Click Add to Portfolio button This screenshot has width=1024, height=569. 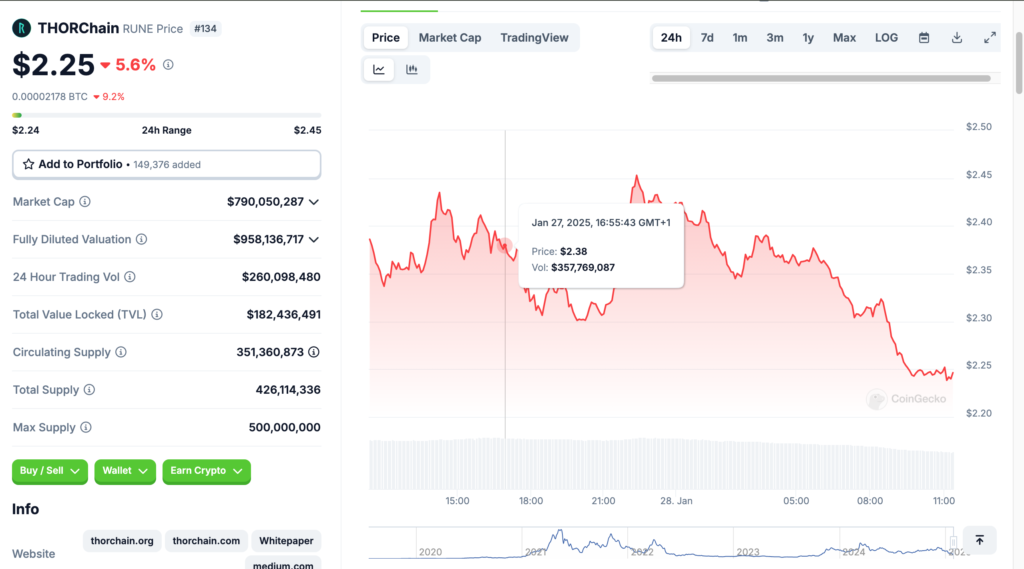(x=167, y=165)
